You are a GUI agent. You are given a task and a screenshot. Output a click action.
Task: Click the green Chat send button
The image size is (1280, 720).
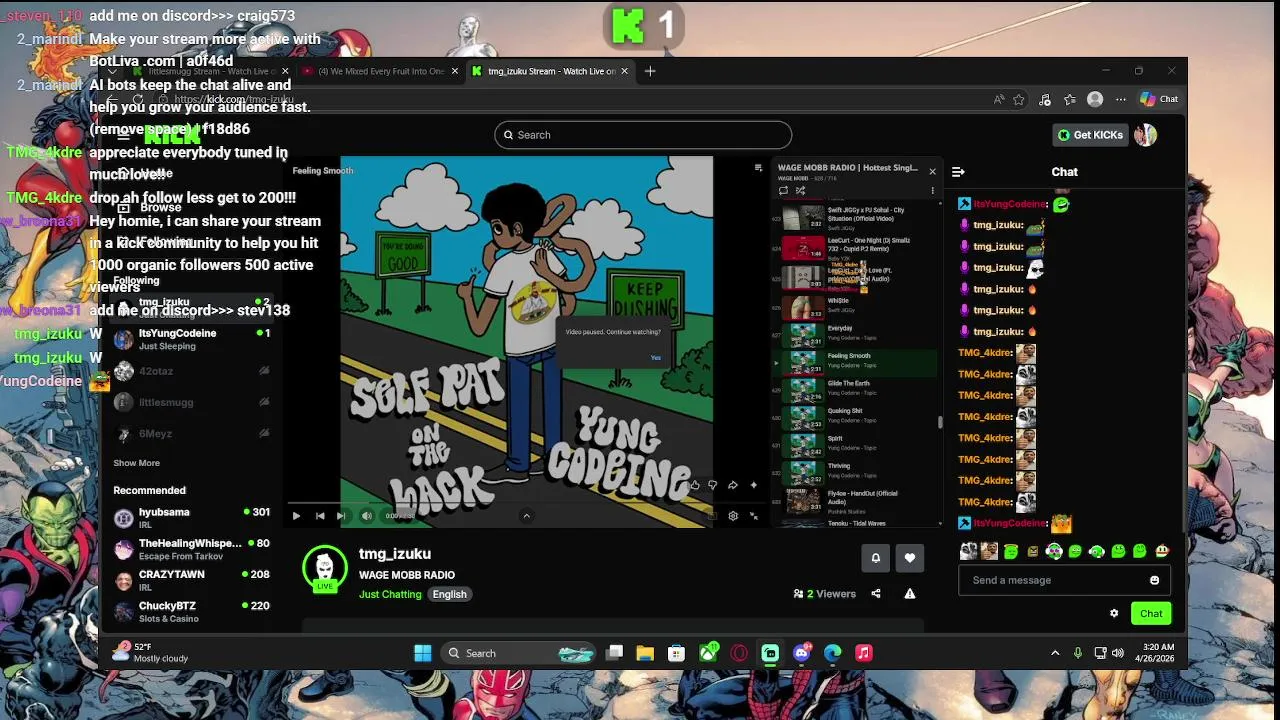pos(1151,613)
